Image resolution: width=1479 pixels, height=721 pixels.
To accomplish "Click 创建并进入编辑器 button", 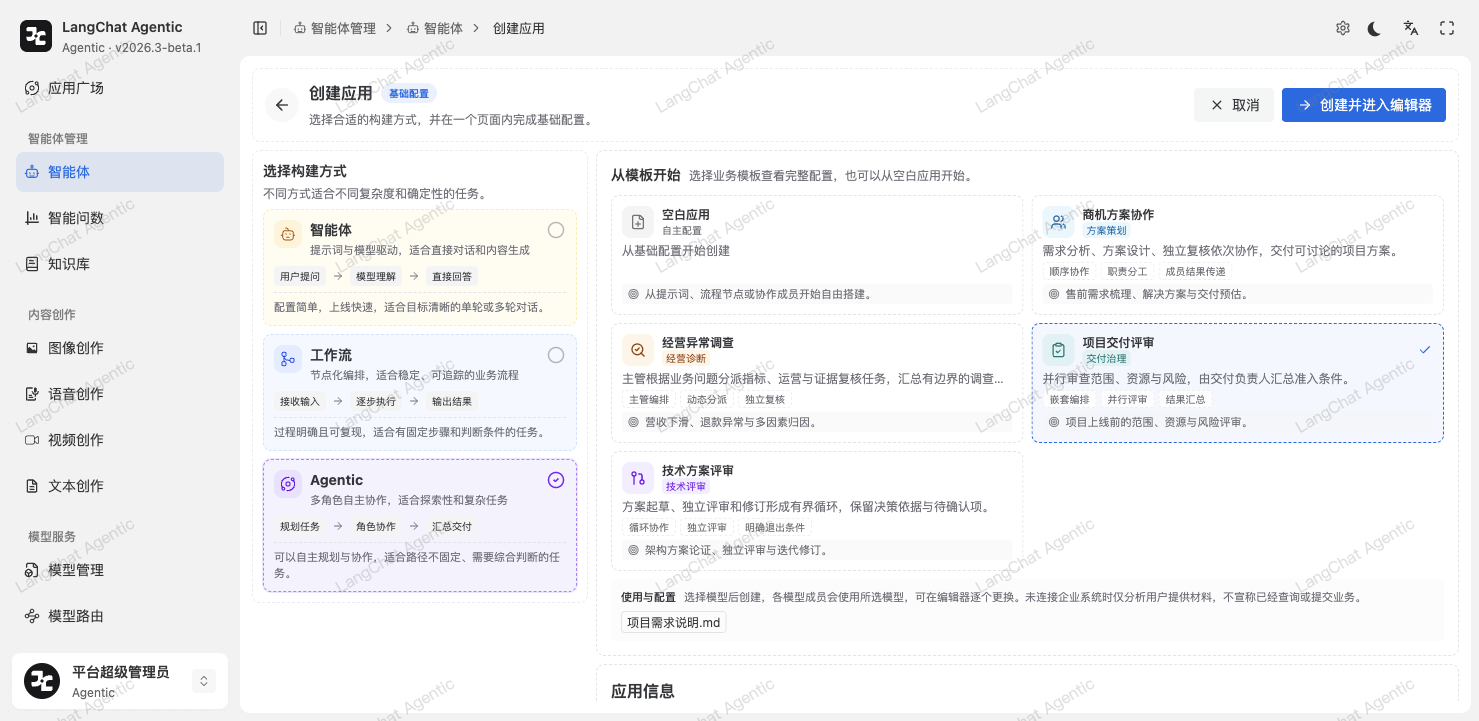I will (1364, 105).
